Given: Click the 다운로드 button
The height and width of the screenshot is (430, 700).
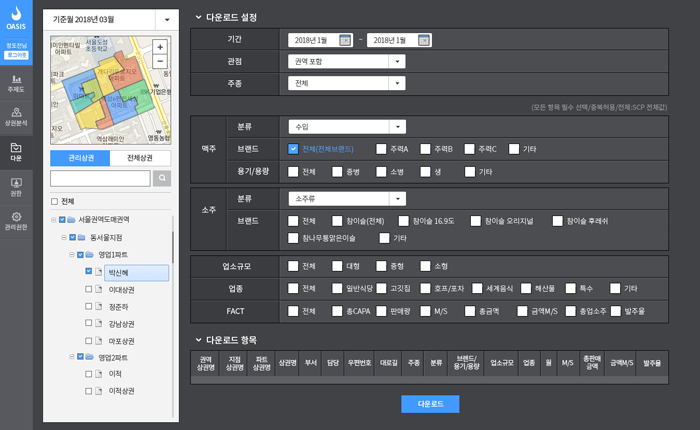Looking at the screenshot, I should [x=430, y=404].
